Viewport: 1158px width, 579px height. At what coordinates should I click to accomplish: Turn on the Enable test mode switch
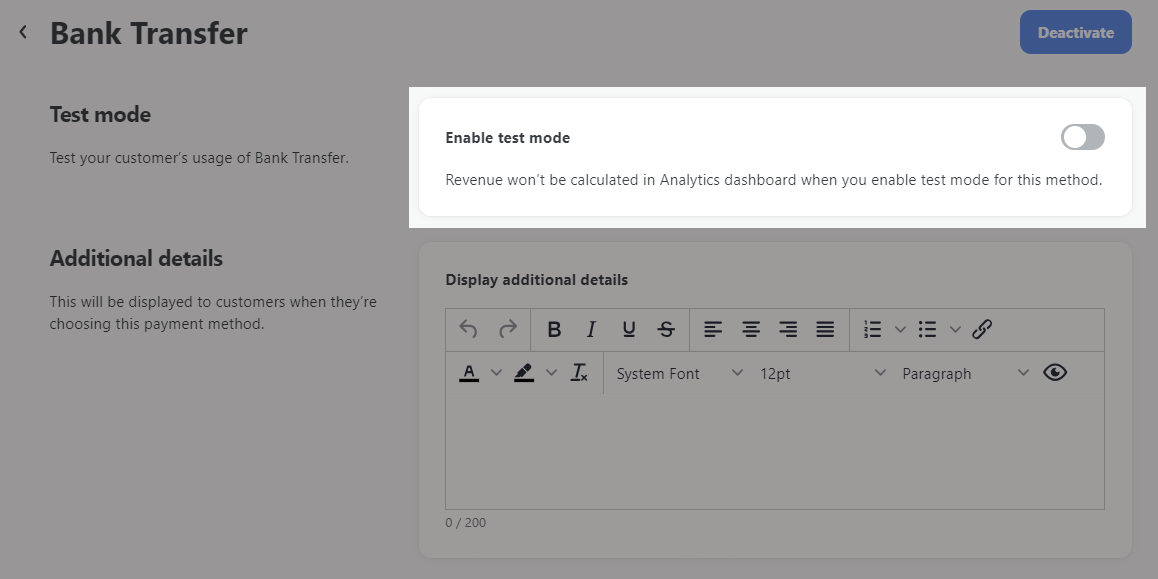[1083, 137]
